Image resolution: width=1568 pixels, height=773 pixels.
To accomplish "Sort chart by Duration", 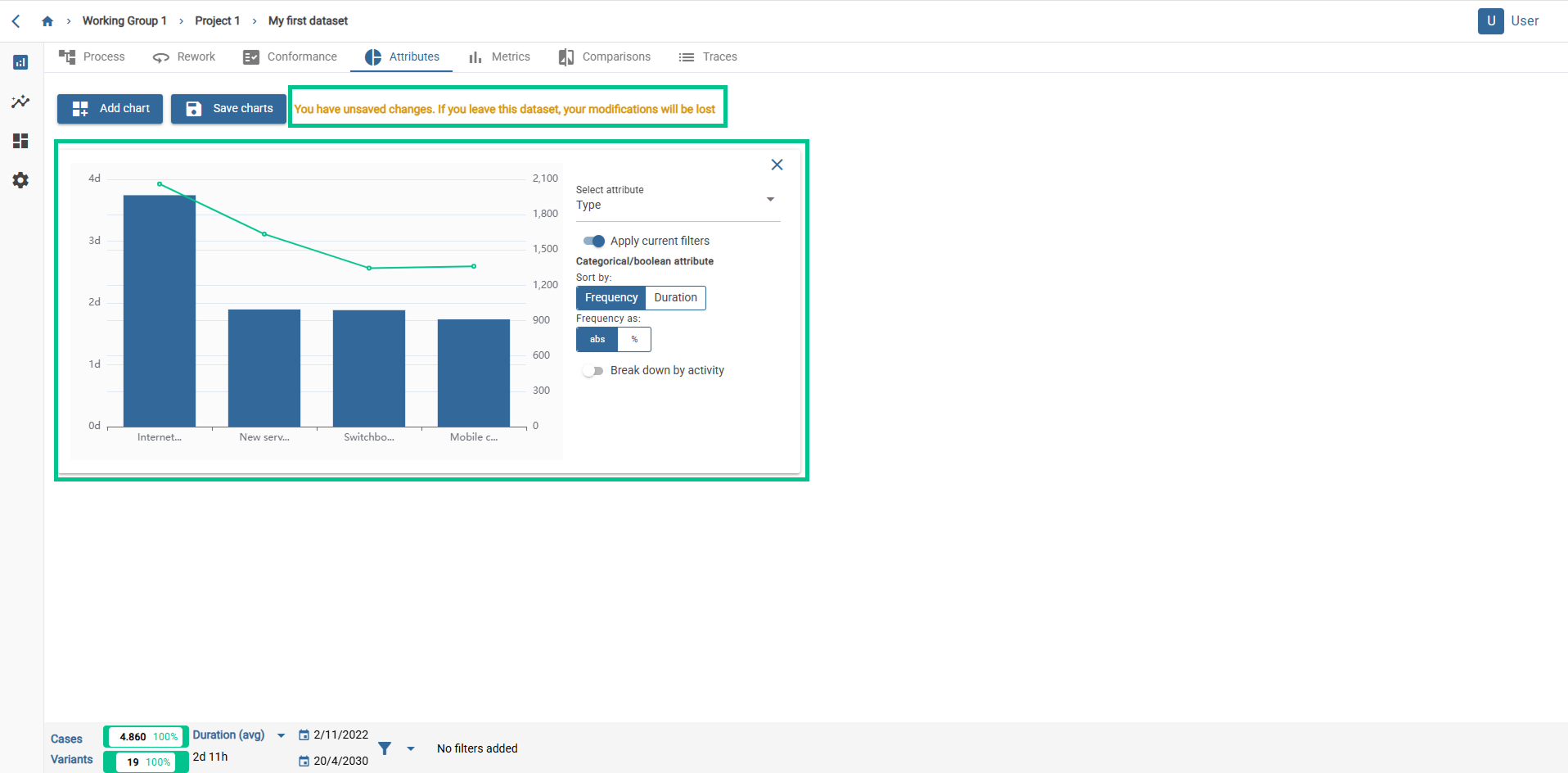I will [x=675, y=298].
